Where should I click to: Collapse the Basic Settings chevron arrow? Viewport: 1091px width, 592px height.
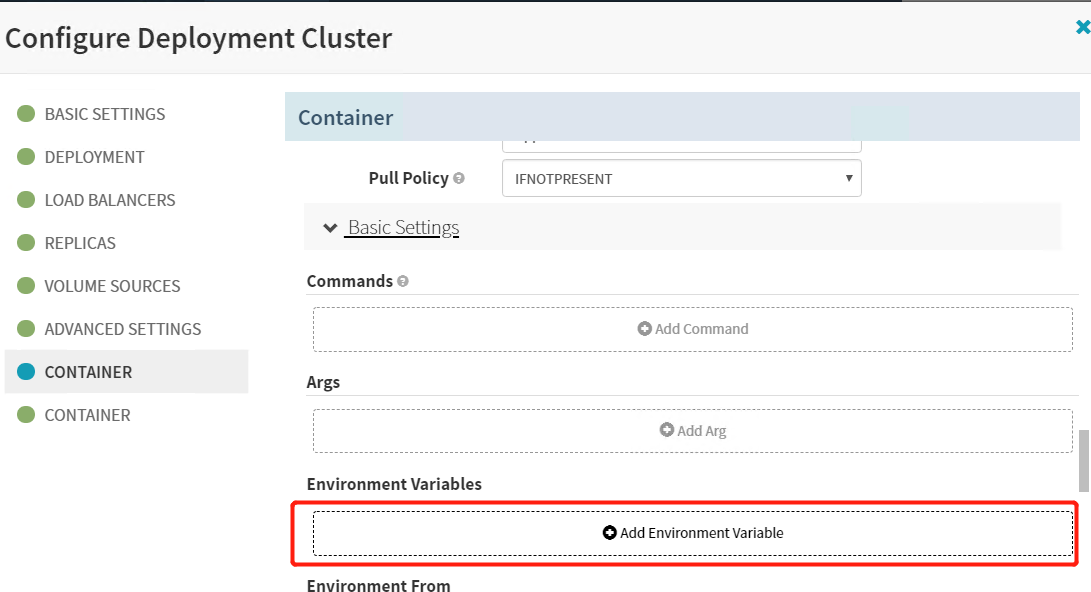(330, 228)
